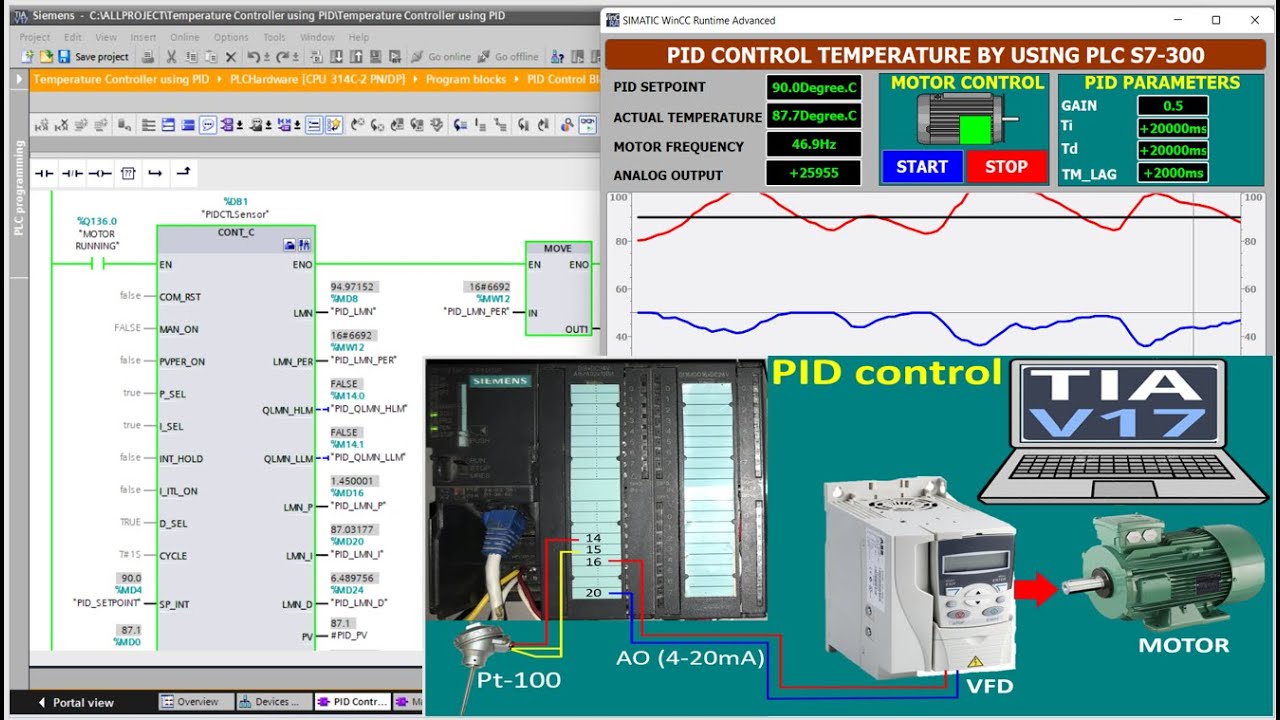
Task: Open CONT_C block configuration icon
Action: [291, 244]
